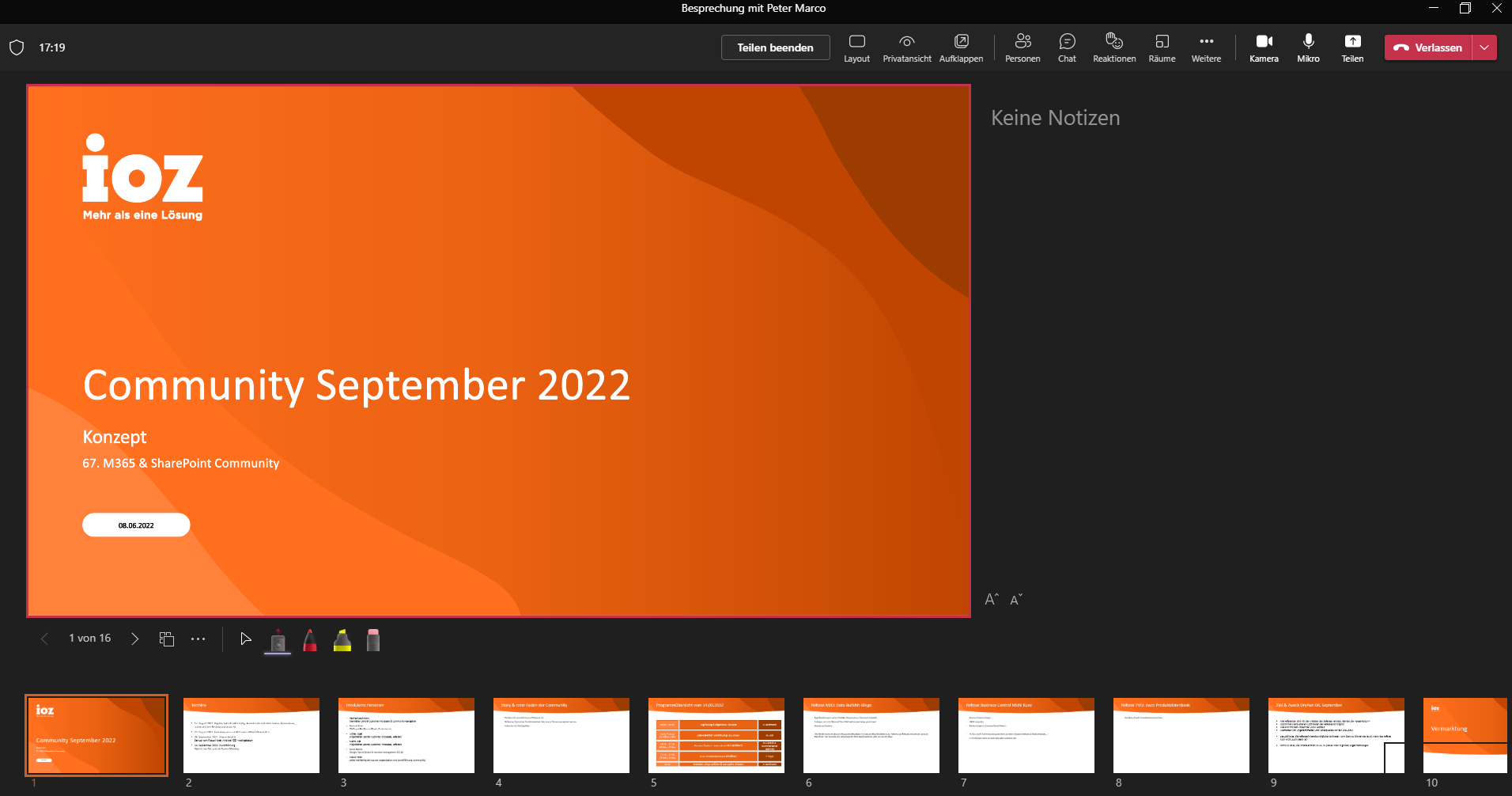Jump to slide 7 thumbnail
This screenshot has width=1512, height=796.
(x=1026, y=735)
